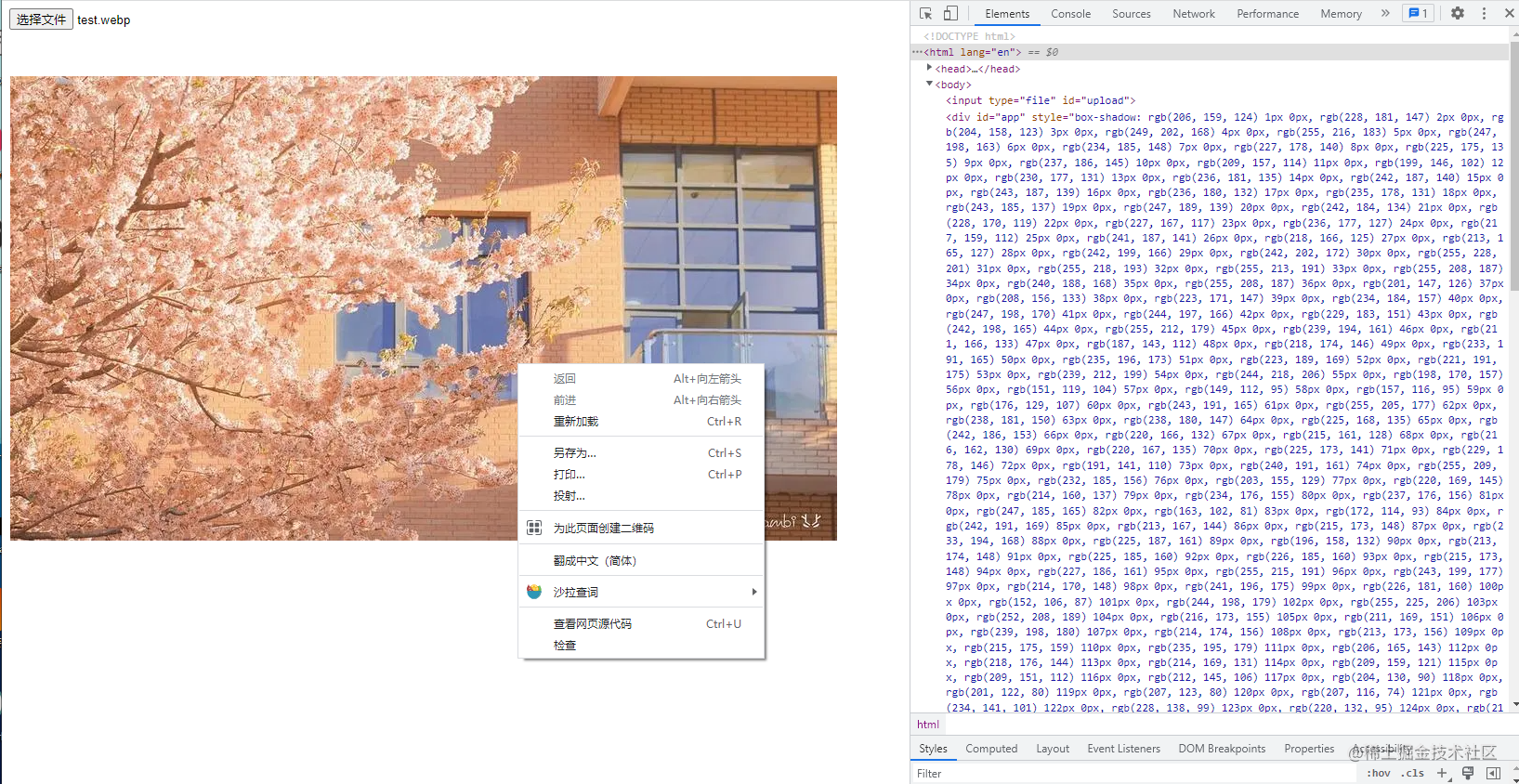
Task: Switch to the Console tab
Action: coord(1070,14)
